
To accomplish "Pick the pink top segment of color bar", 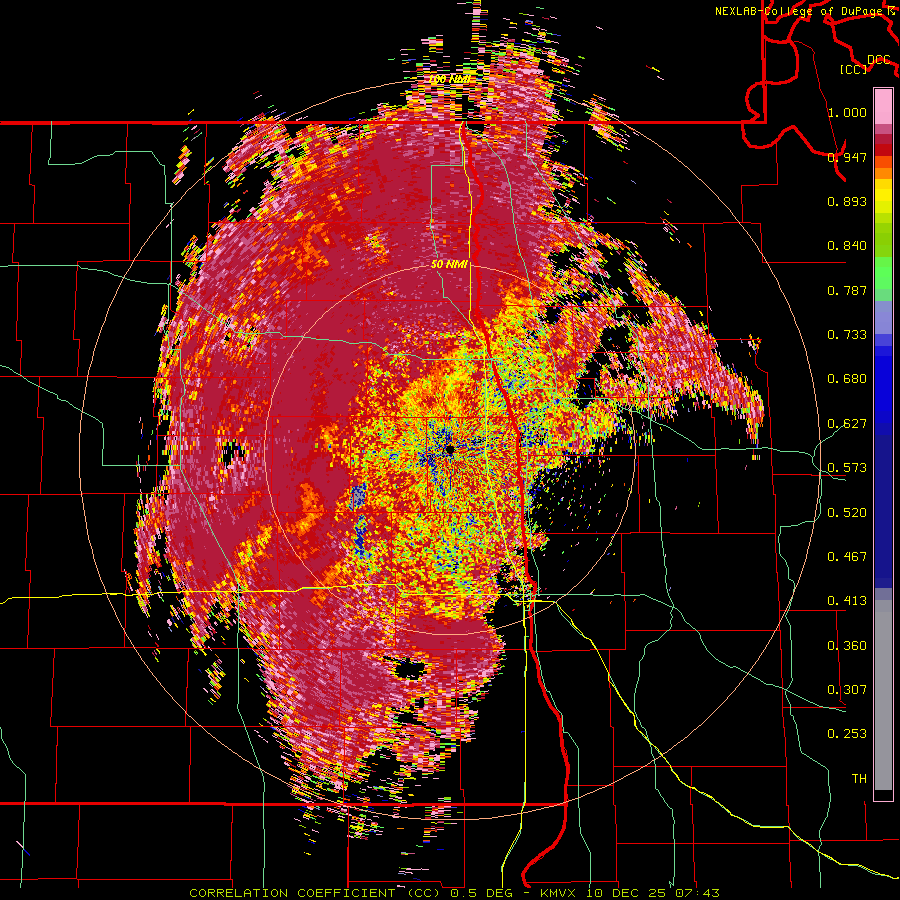I will point(883,106).
